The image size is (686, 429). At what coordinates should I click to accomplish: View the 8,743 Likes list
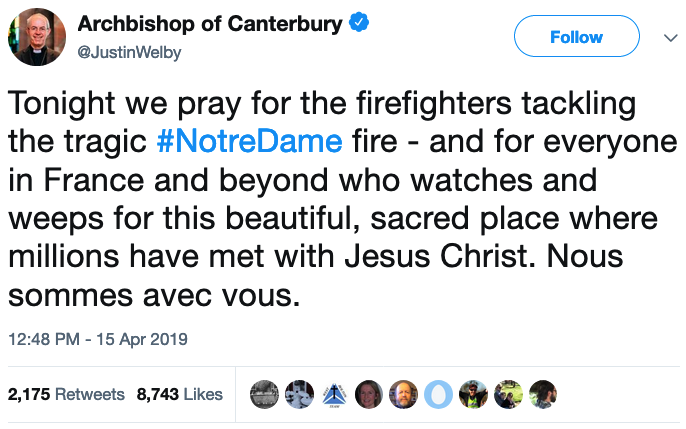(x=180, y=394)
